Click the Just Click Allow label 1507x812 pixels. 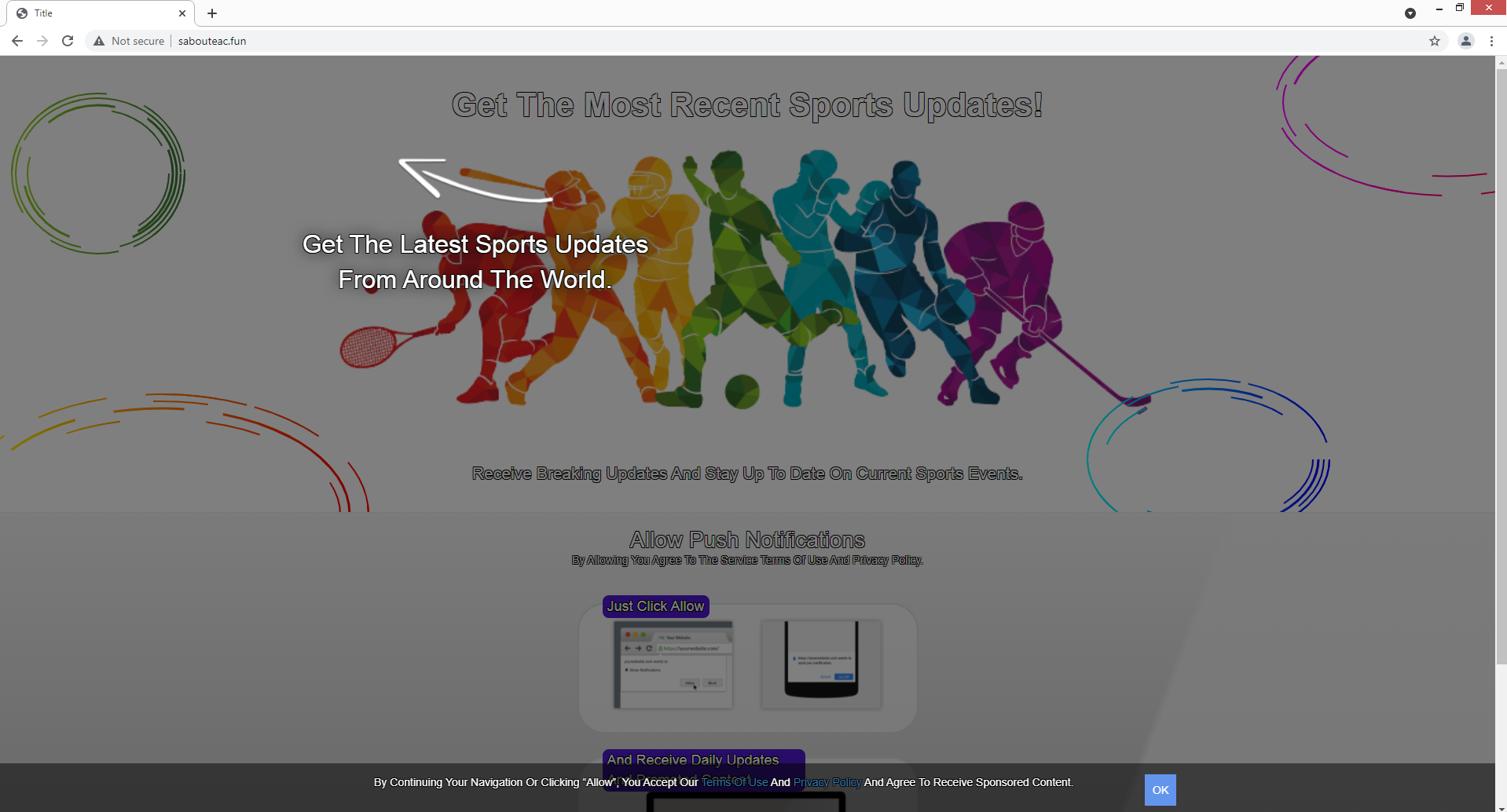pyautogui.click(x=656, y=606)
